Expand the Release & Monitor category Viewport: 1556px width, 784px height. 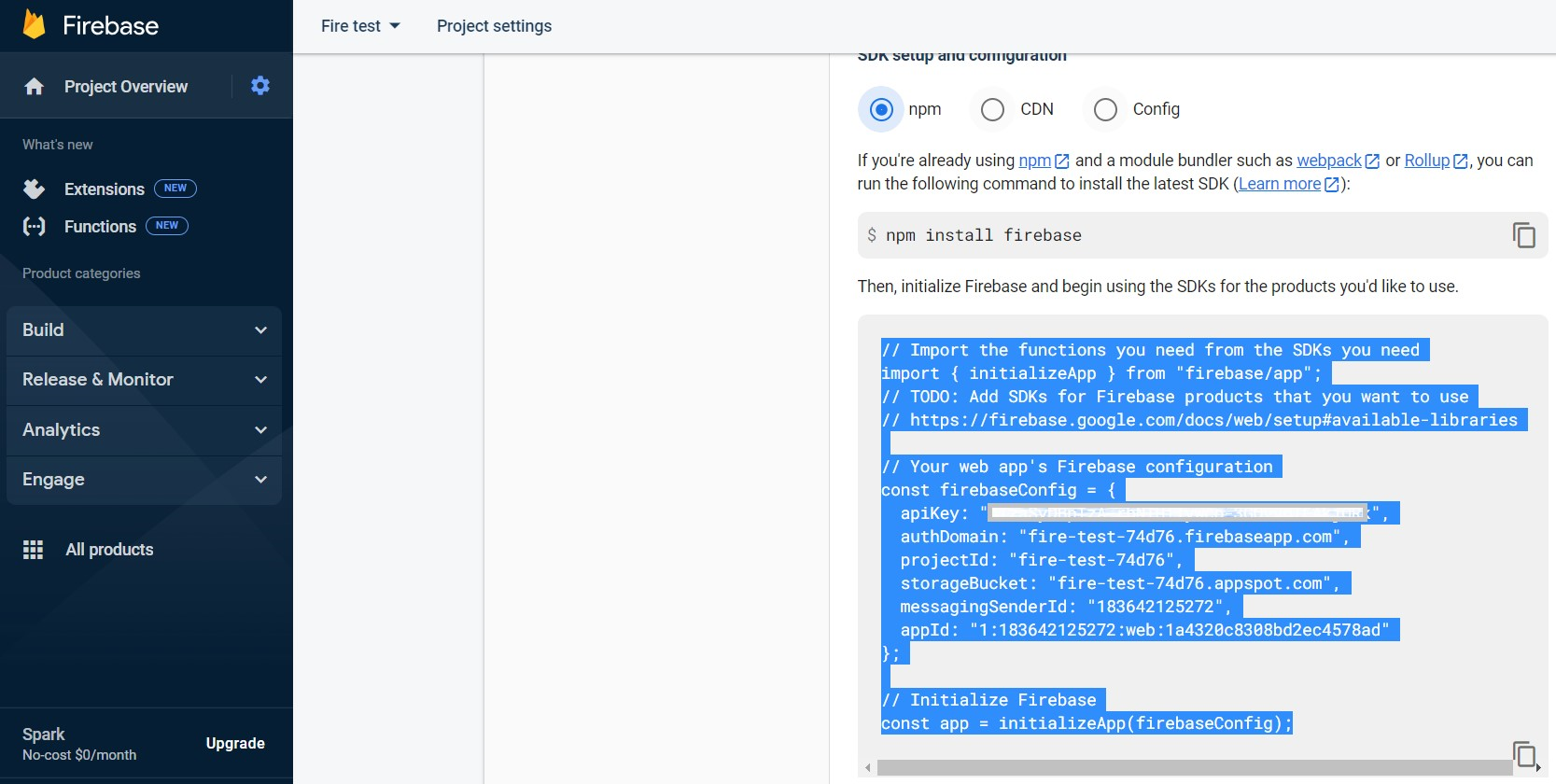144,380
